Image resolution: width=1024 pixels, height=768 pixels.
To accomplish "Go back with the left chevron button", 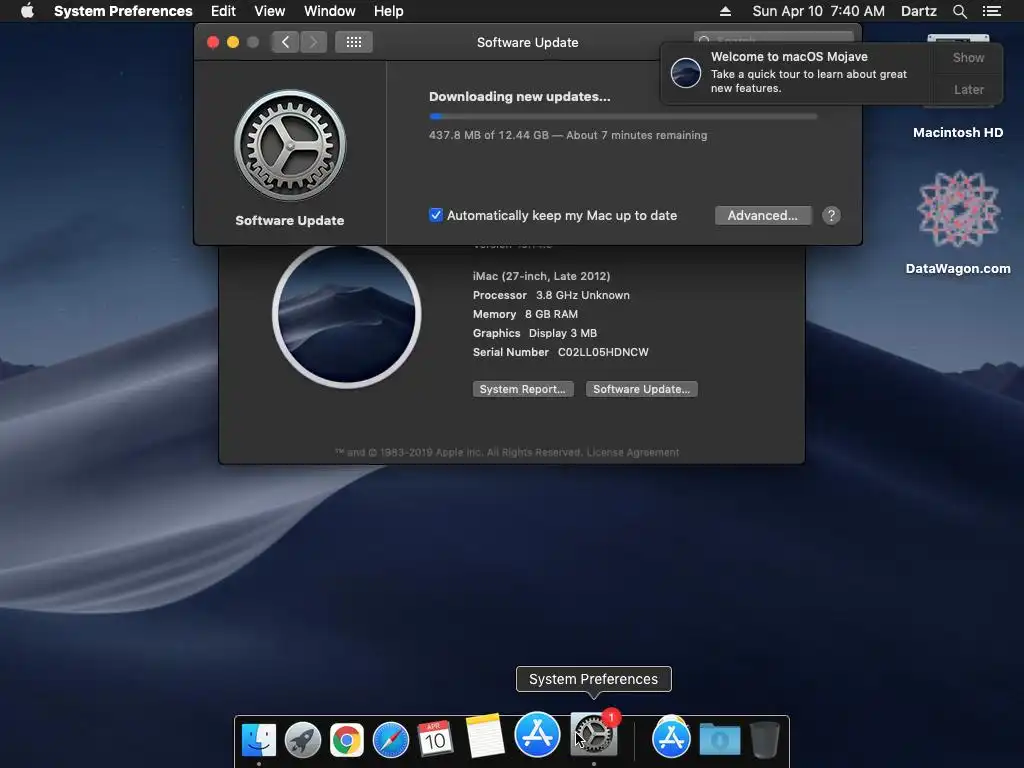I will [285, 42].
